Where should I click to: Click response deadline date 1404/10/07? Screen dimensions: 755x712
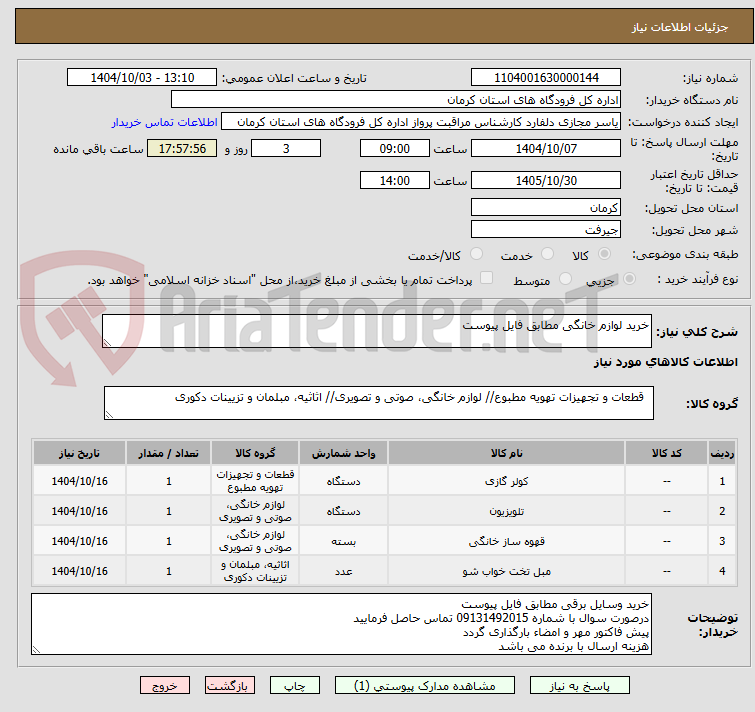[546, 148]
